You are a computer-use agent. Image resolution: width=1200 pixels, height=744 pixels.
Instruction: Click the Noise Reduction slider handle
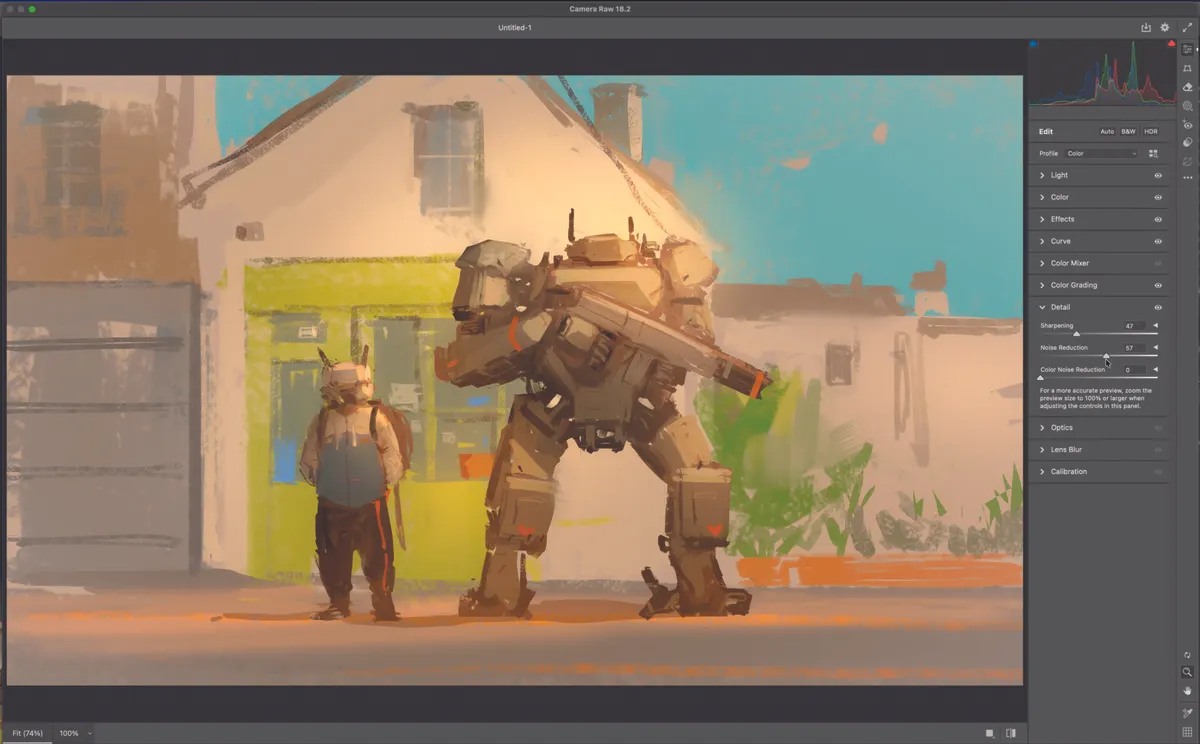(x=1106, y=355)
